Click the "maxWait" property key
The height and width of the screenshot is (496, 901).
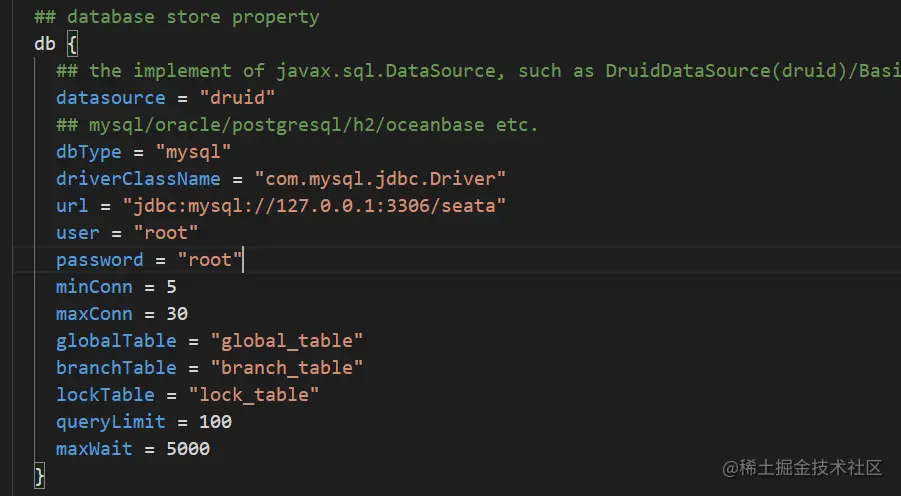point(94,449)
